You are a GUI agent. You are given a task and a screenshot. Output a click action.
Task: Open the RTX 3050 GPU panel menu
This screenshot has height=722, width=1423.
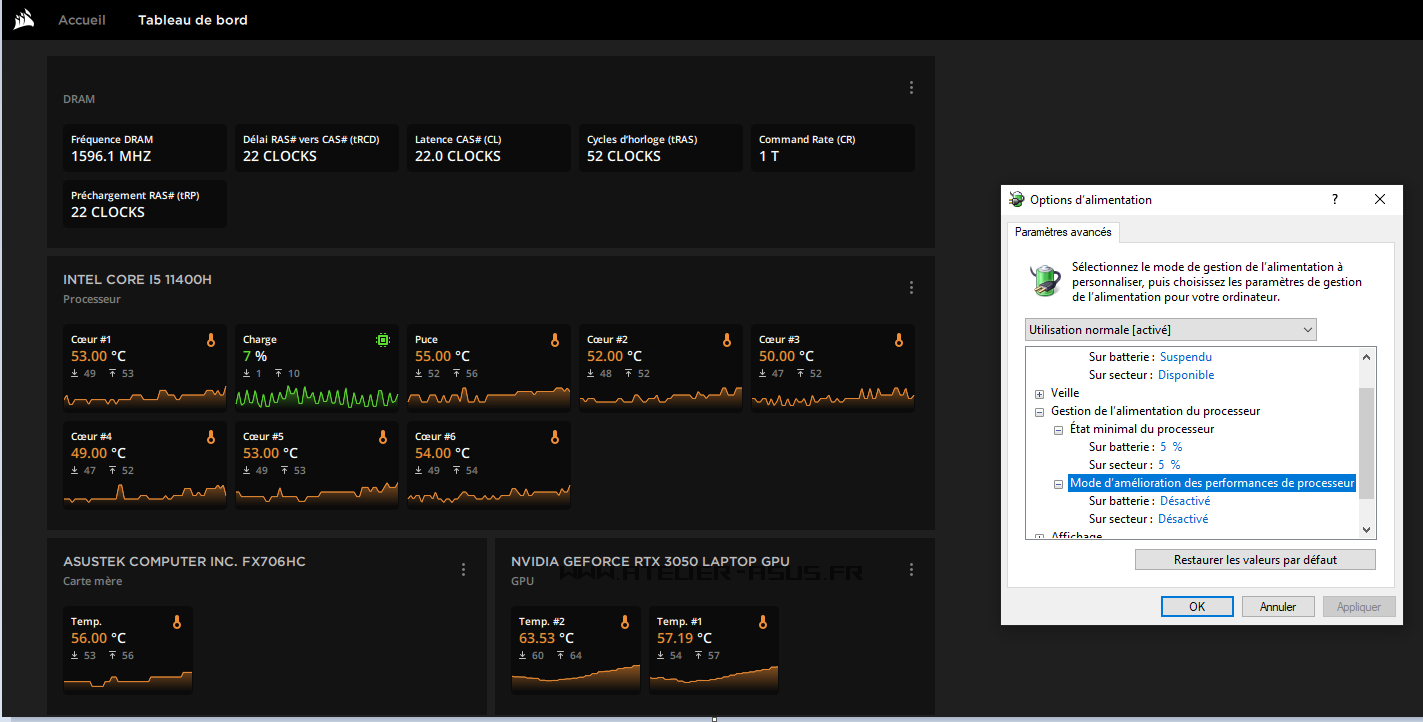pyautogui.click(x=911, y=570)
